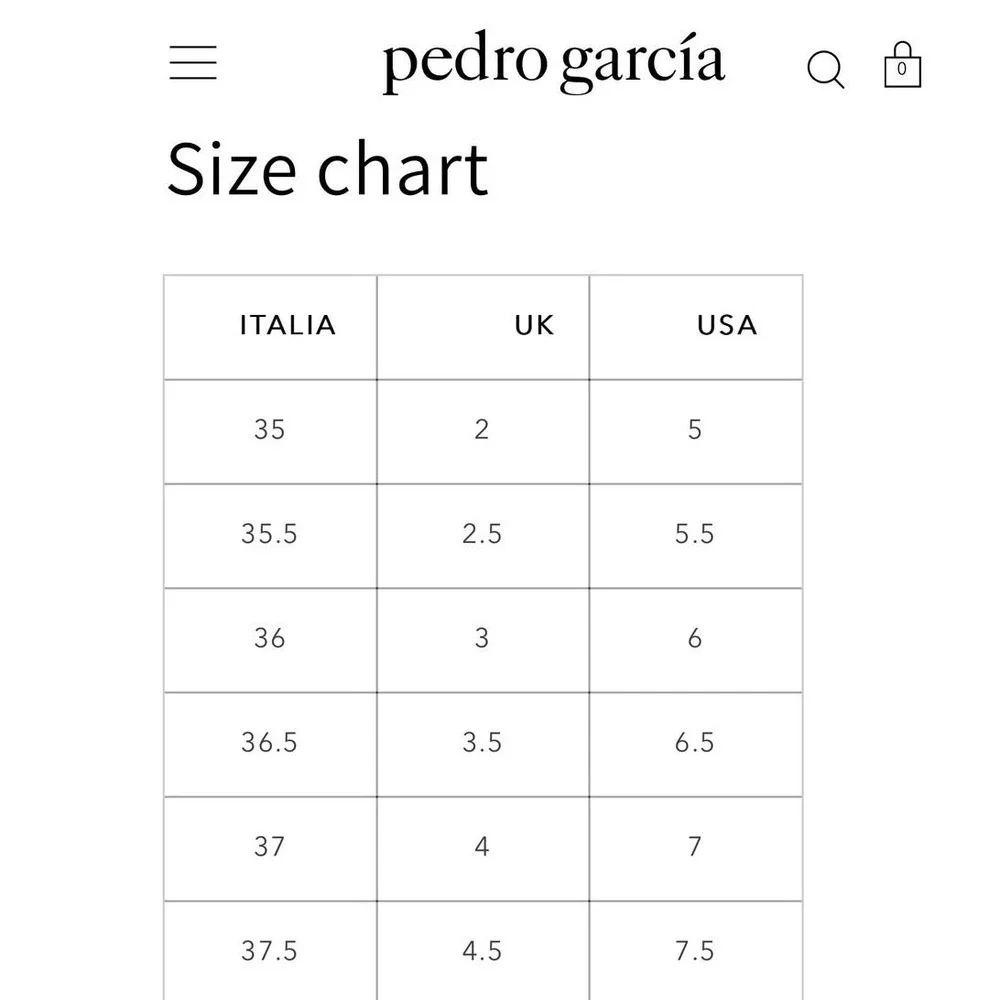Click Italia size 37.5 cell
This screenshot has width=1000, height=1000.
270,951
